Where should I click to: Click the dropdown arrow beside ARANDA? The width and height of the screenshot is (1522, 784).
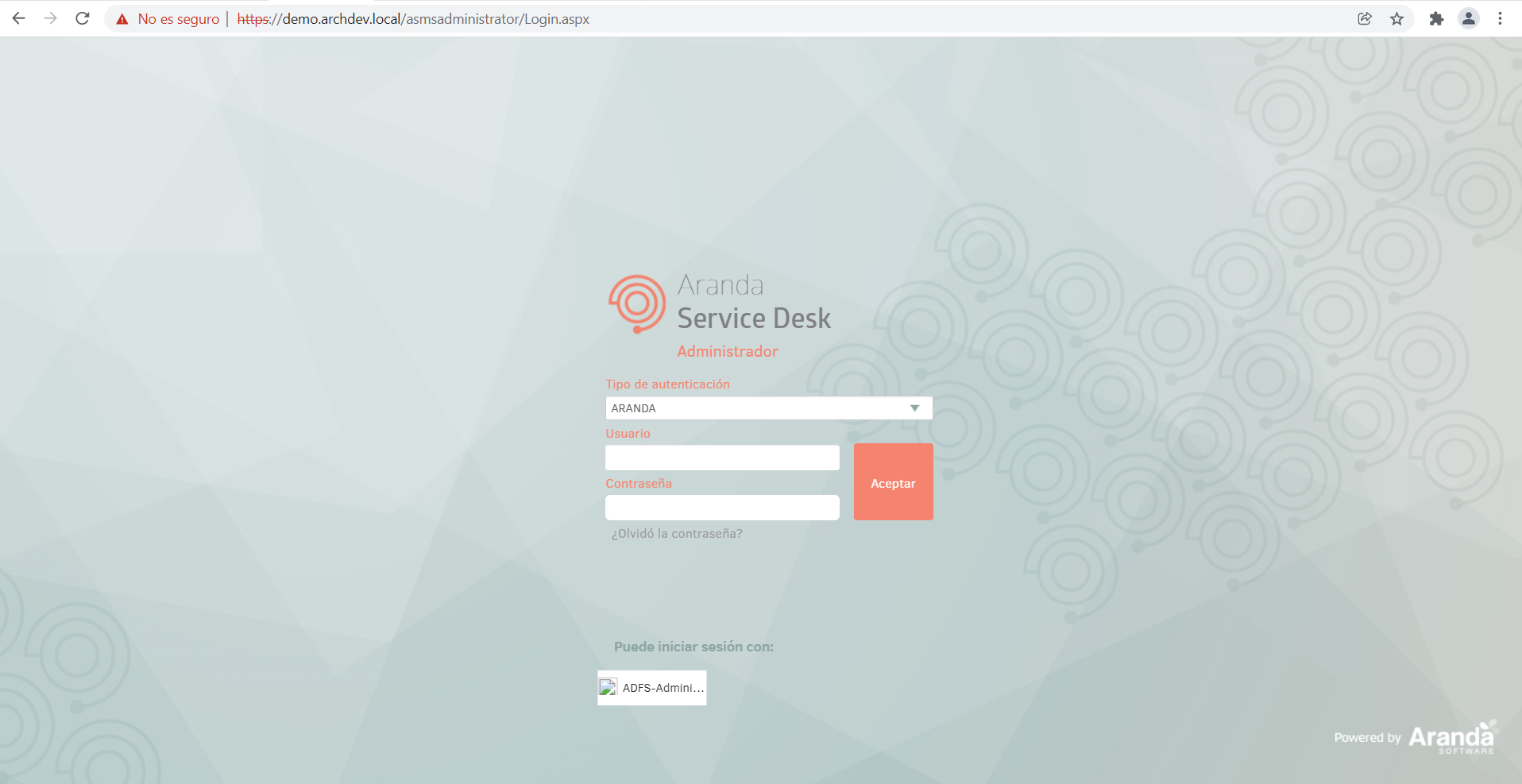pyautogui.click(x=914, y=408)
